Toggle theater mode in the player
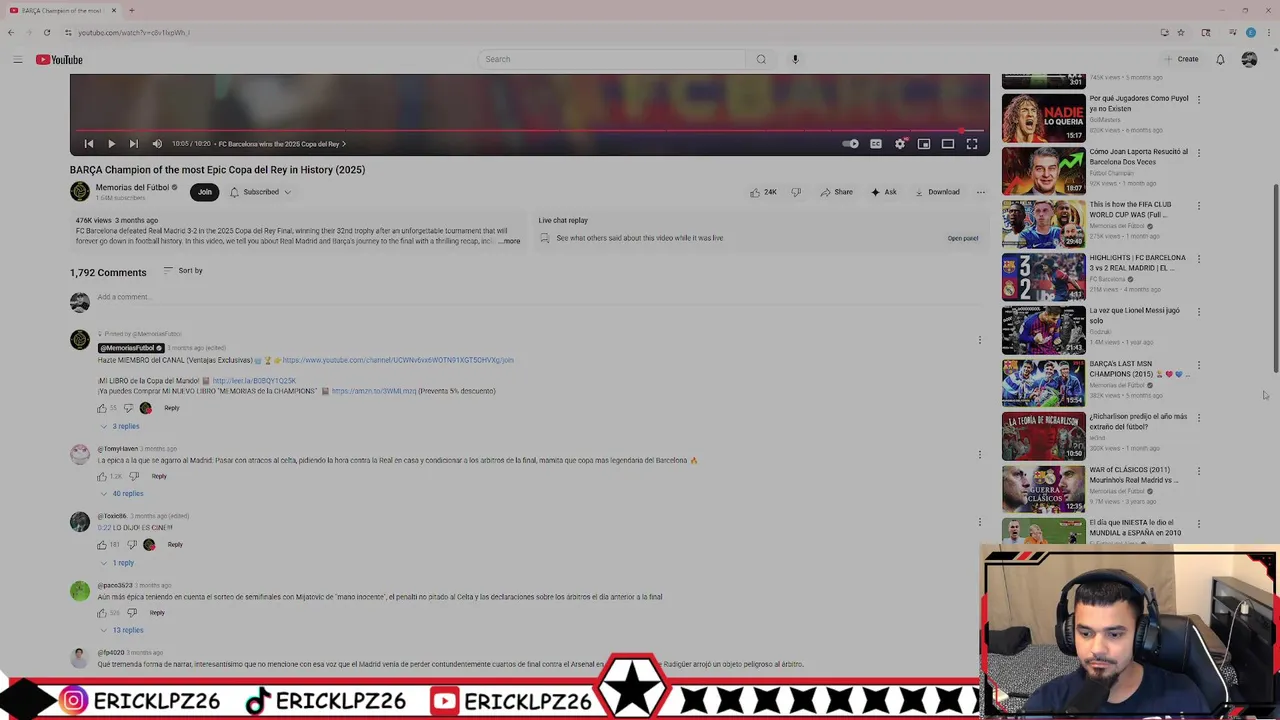The height and width of the screenshot is (720, 1280). tap(948, 144)
